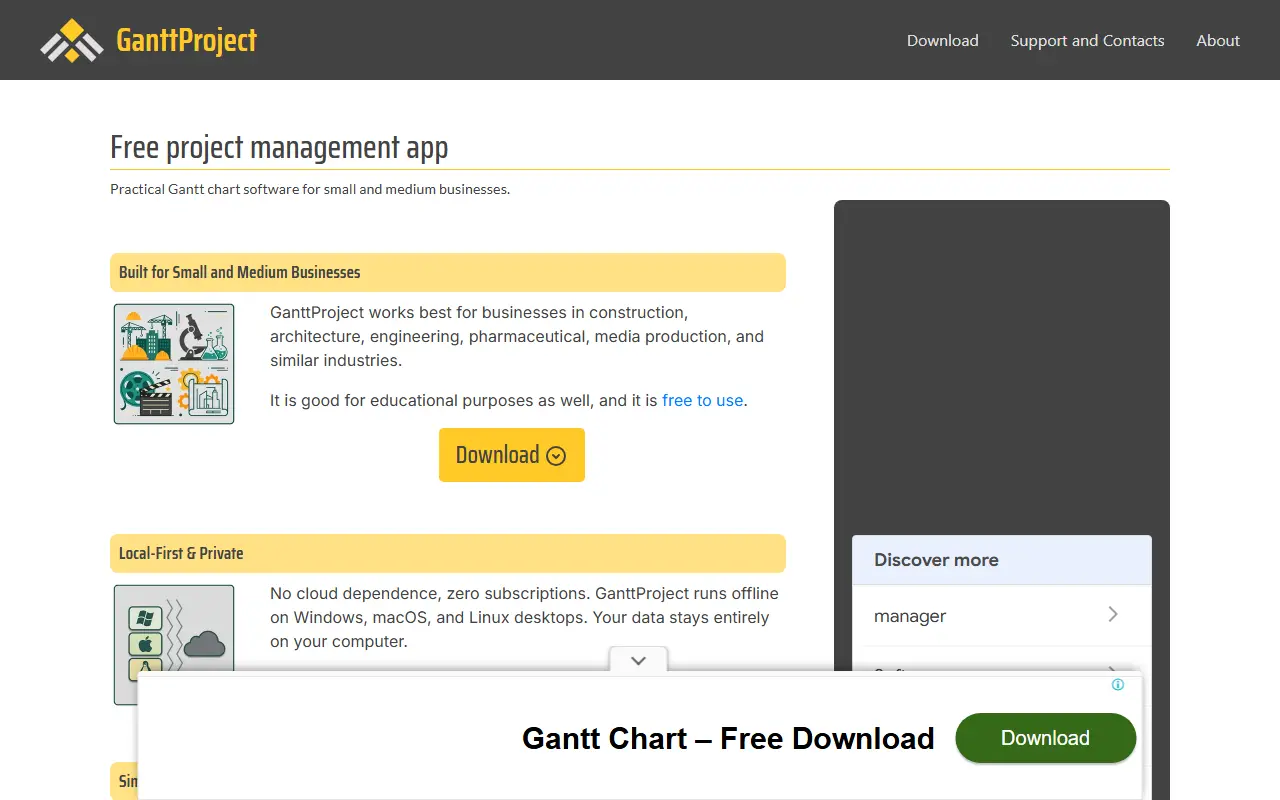The width and height of the screenshot is (1280, 800).
Task: Click the operating systems and cloud illustration
Action: (x=174, y=645)
